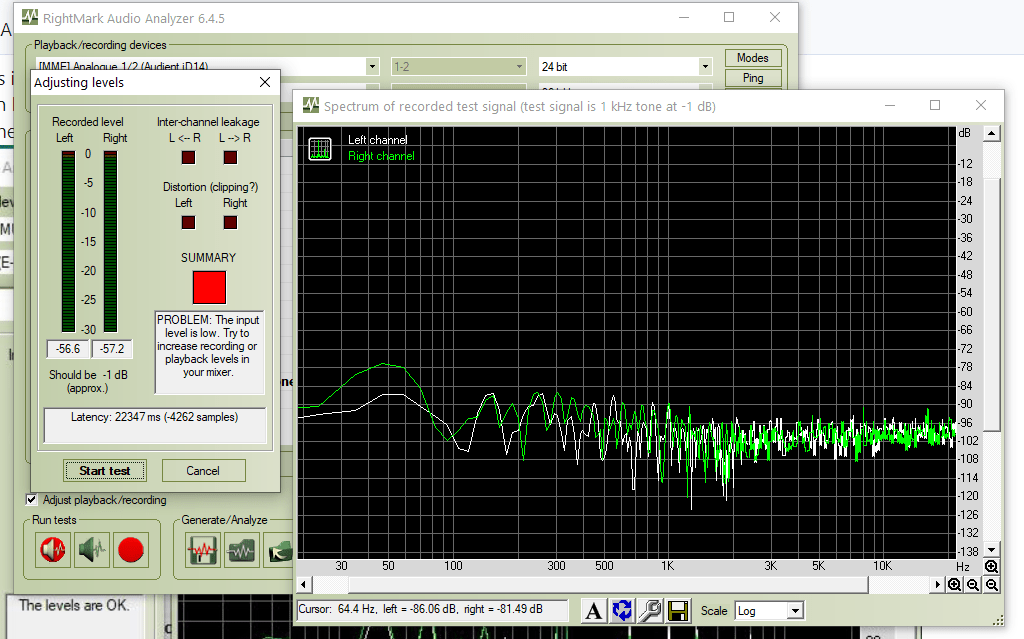Image resolution: width=1024 pixels, height=639 pixels.
Task: Click the letter A text labels icon
Action: click(594, 611)
